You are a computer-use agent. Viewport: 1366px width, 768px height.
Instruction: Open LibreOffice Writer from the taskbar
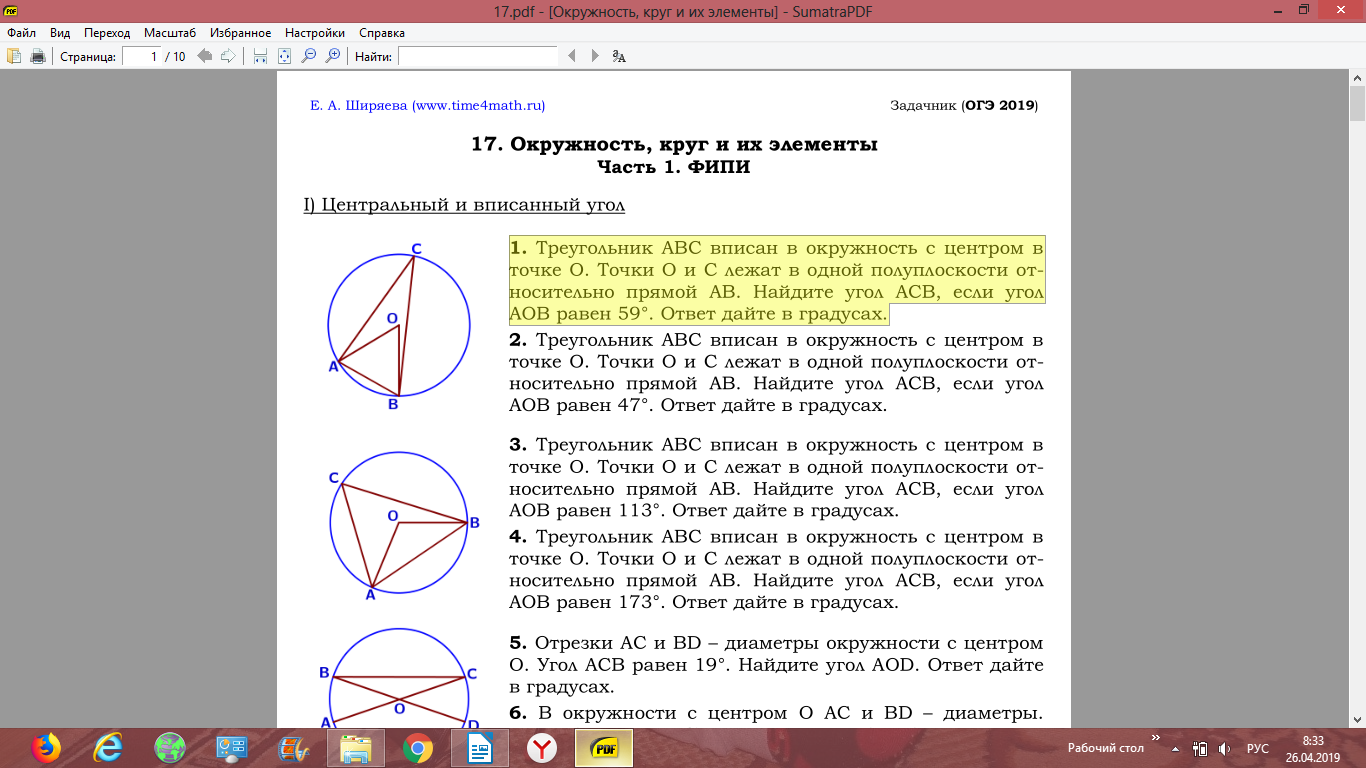click(x=480, y=747)
